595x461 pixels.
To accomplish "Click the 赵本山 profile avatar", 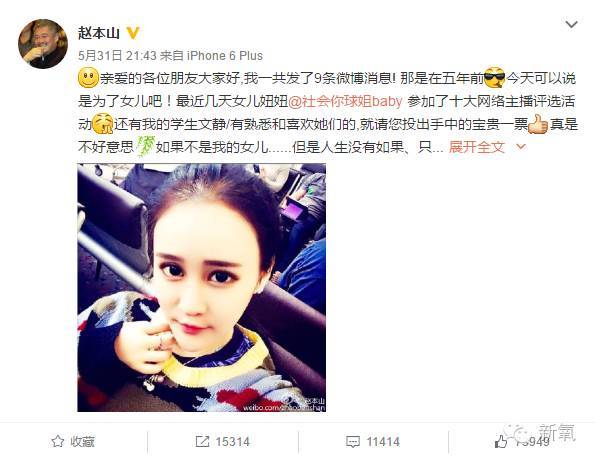I will pos(43,44).
